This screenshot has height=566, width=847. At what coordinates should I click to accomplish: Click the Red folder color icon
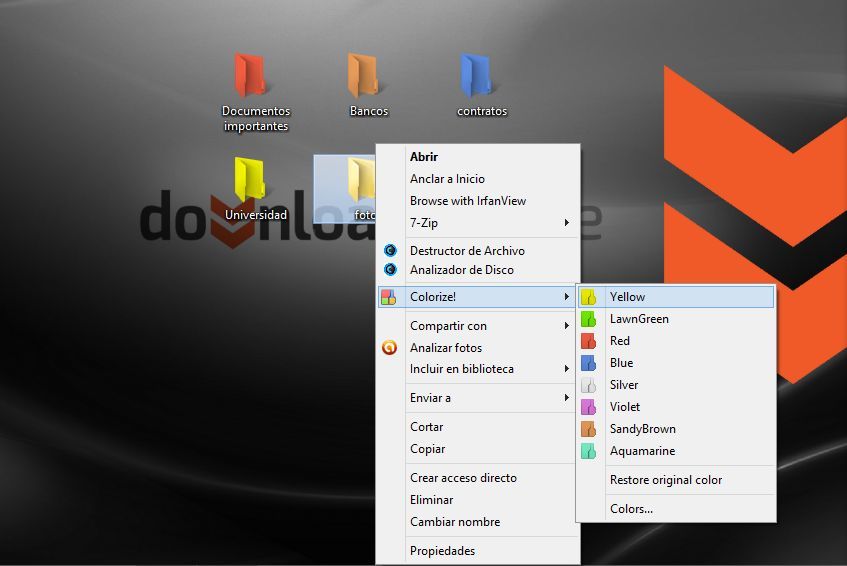(588, 341)
